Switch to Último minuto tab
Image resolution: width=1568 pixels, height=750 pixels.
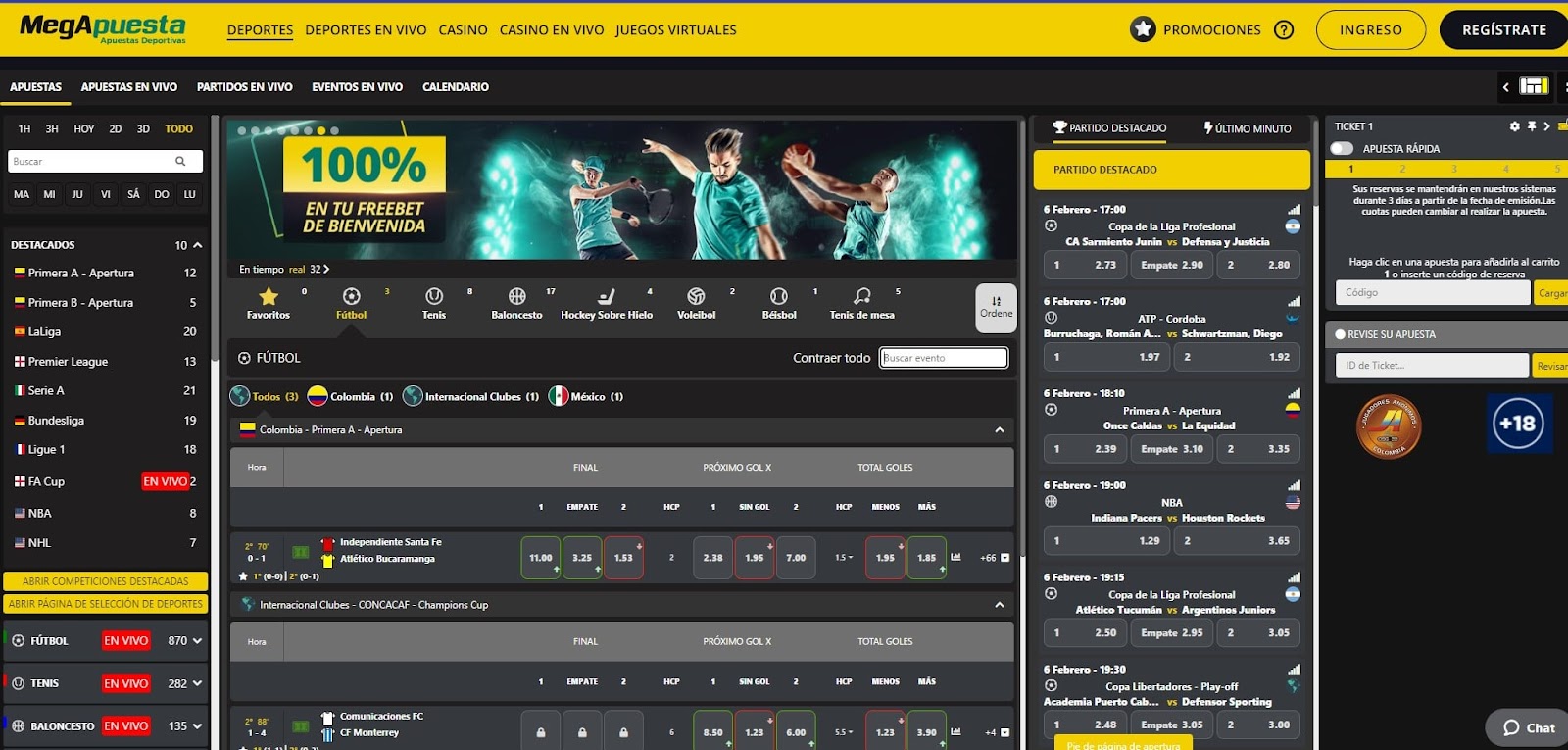[x=1248, y=128]
